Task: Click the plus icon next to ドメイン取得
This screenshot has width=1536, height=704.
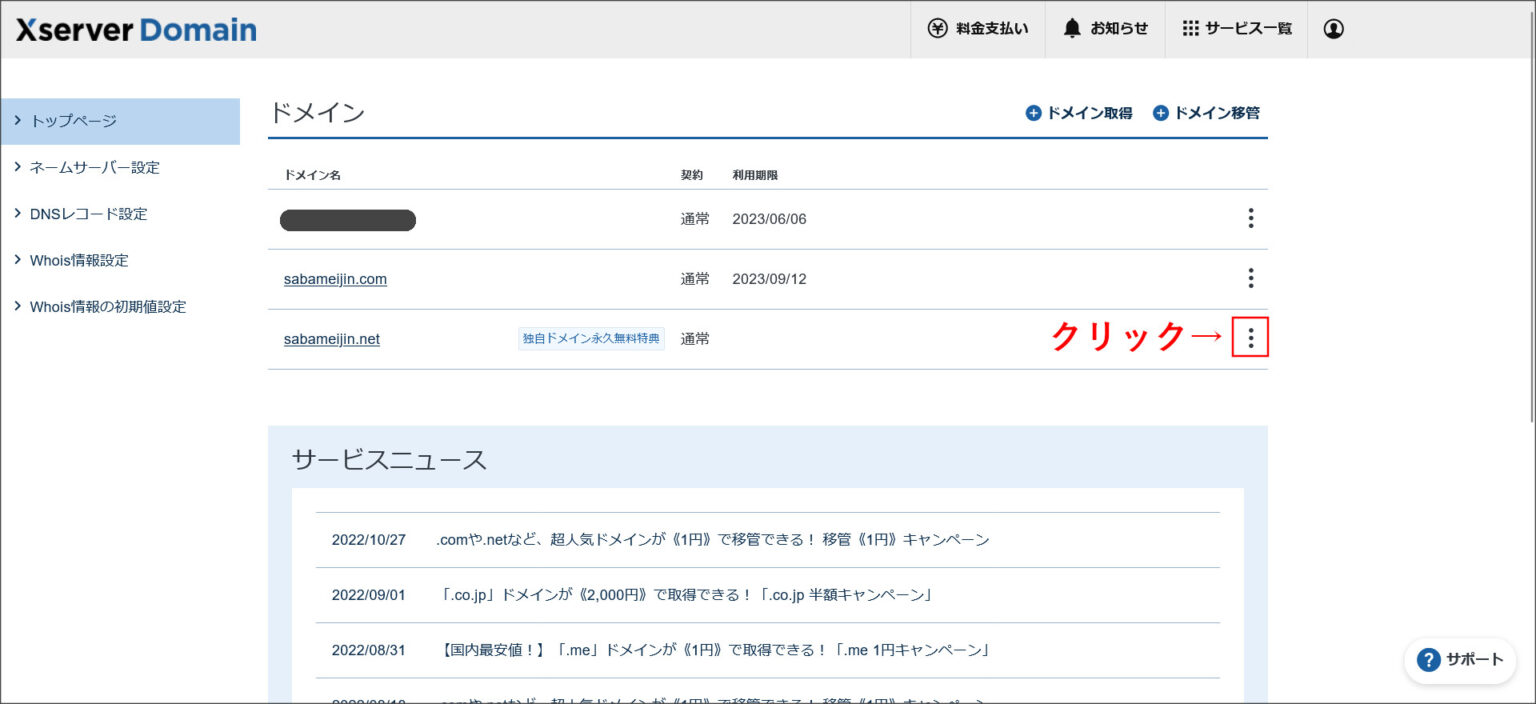Action: tap(1032, 113)
